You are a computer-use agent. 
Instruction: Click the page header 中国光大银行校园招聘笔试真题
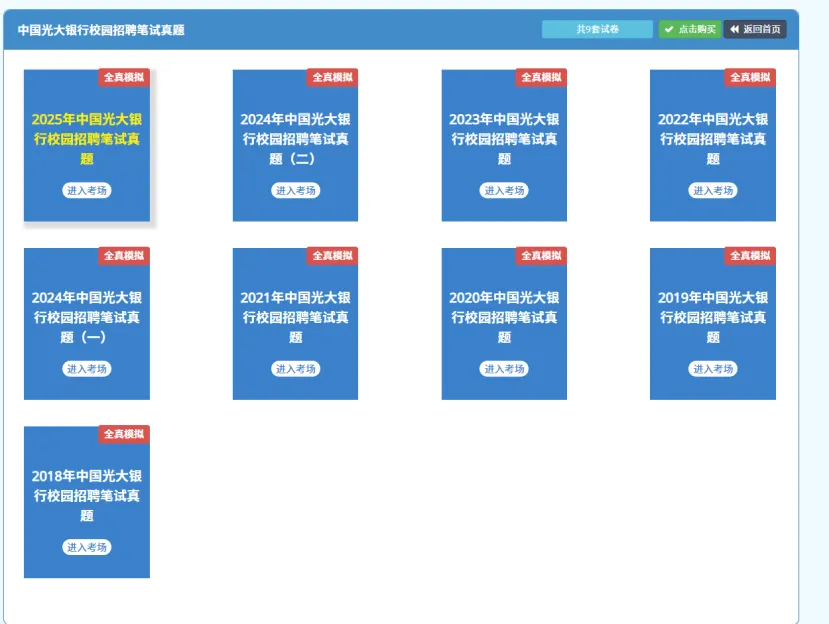(x=101, y=30)
